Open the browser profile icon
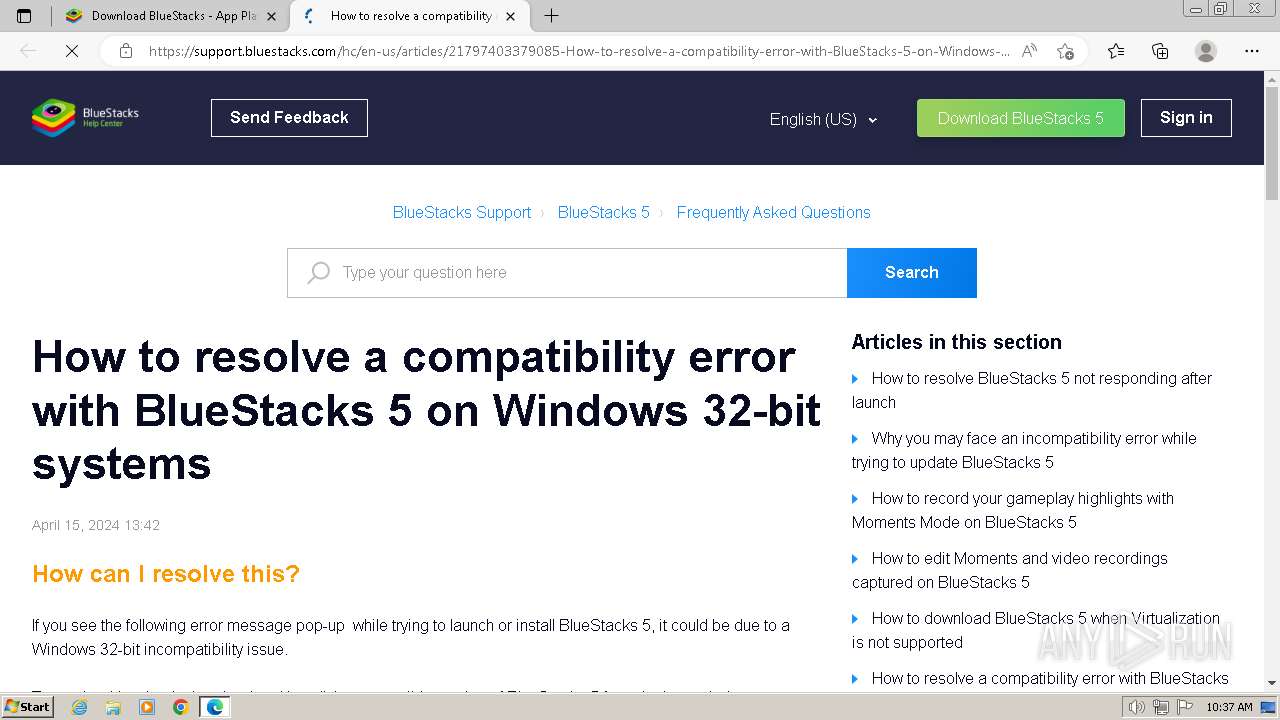 (x=1206, y=51)
